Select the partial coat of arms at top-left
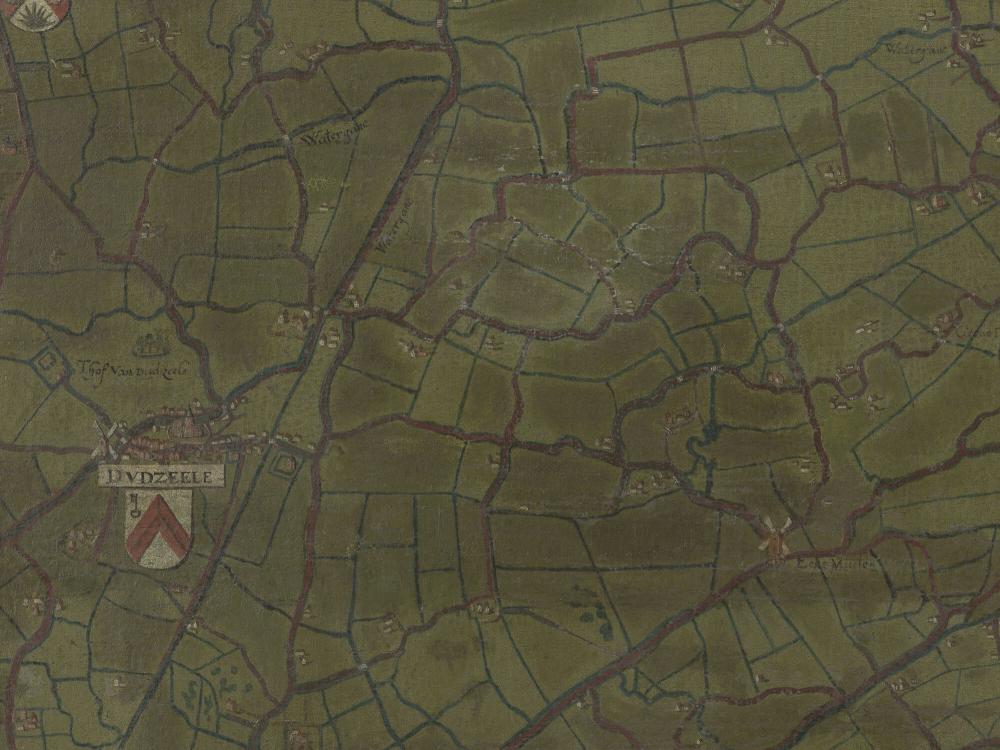 pyautogui.click(x=37, y=14)
